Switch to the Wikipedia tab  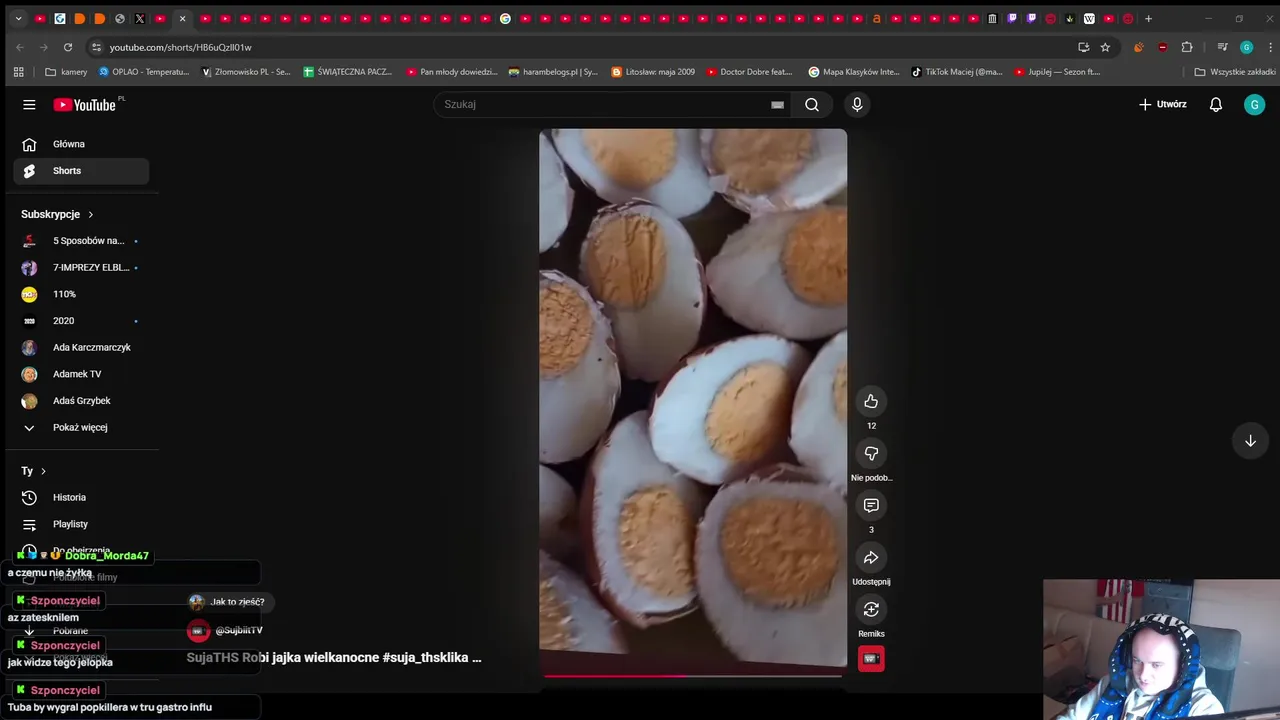[x=1089, y=18]
